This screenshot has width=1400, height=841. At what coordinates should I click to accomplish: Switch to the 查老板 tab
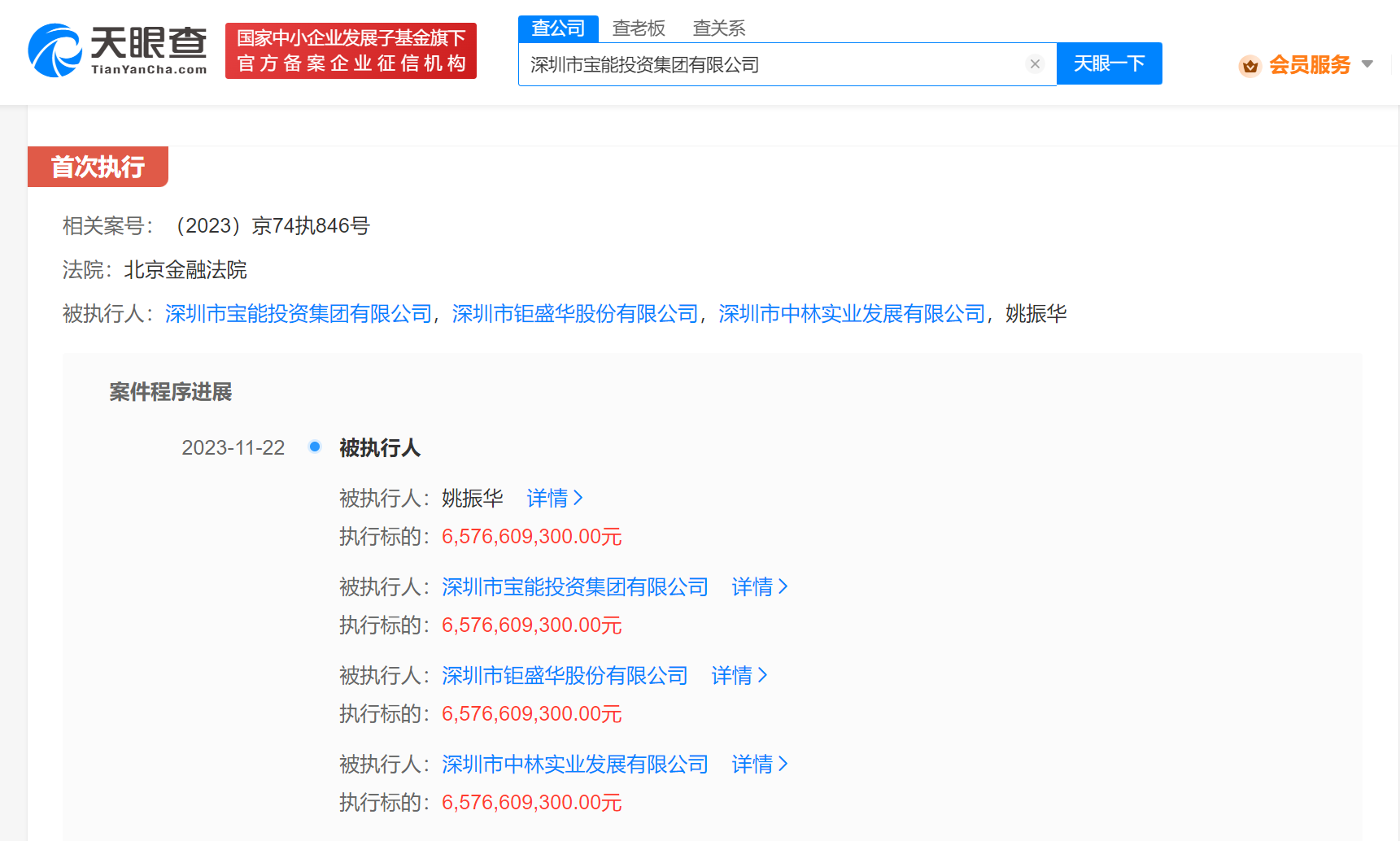click(x=639, y=28)
